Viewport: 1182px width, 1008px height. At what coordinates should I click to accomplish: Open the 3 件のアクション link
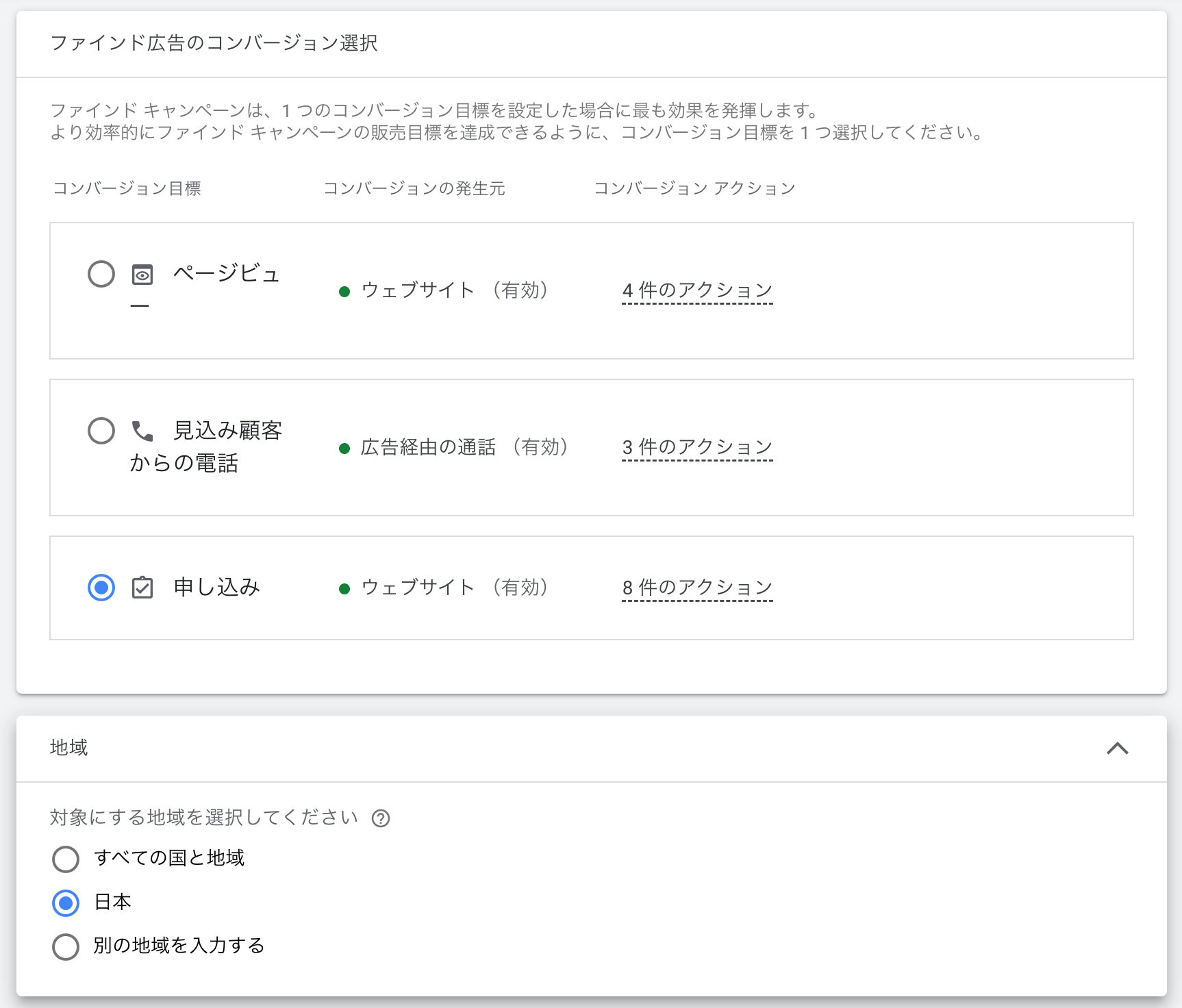(697, 448)
